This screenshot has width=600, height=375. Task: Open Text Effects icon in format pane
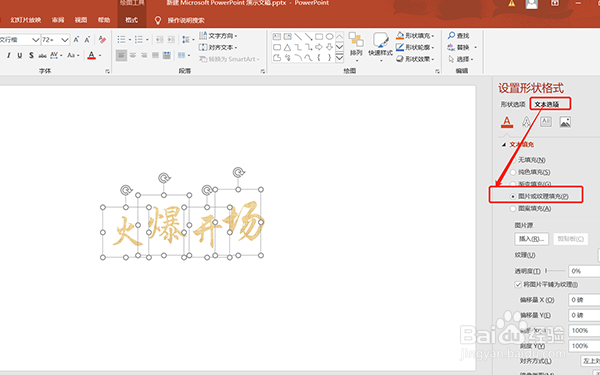click(527, 122)
